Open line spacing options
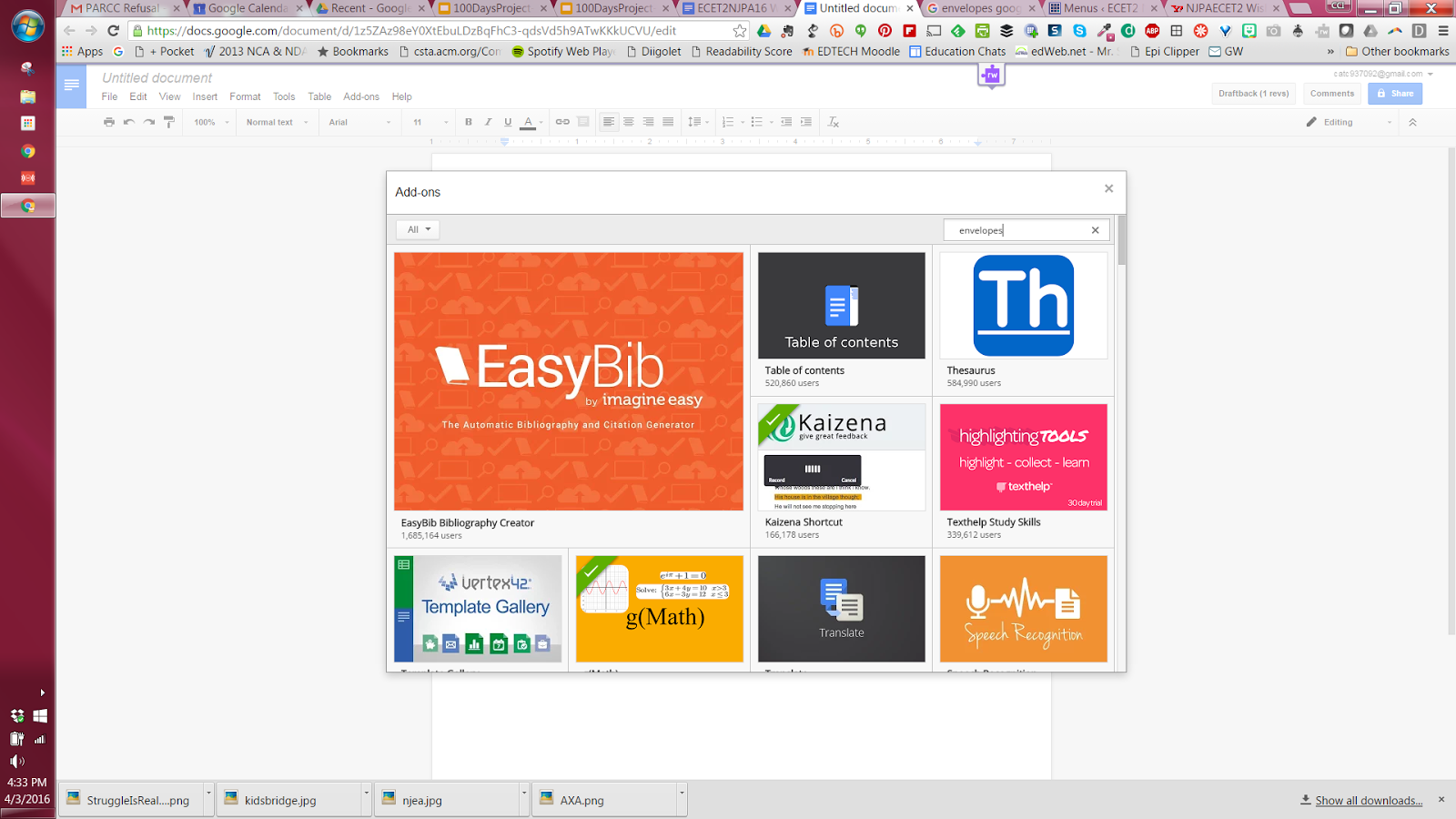The width and height of the screenshot is (1456, 819). tap(696, 122)
